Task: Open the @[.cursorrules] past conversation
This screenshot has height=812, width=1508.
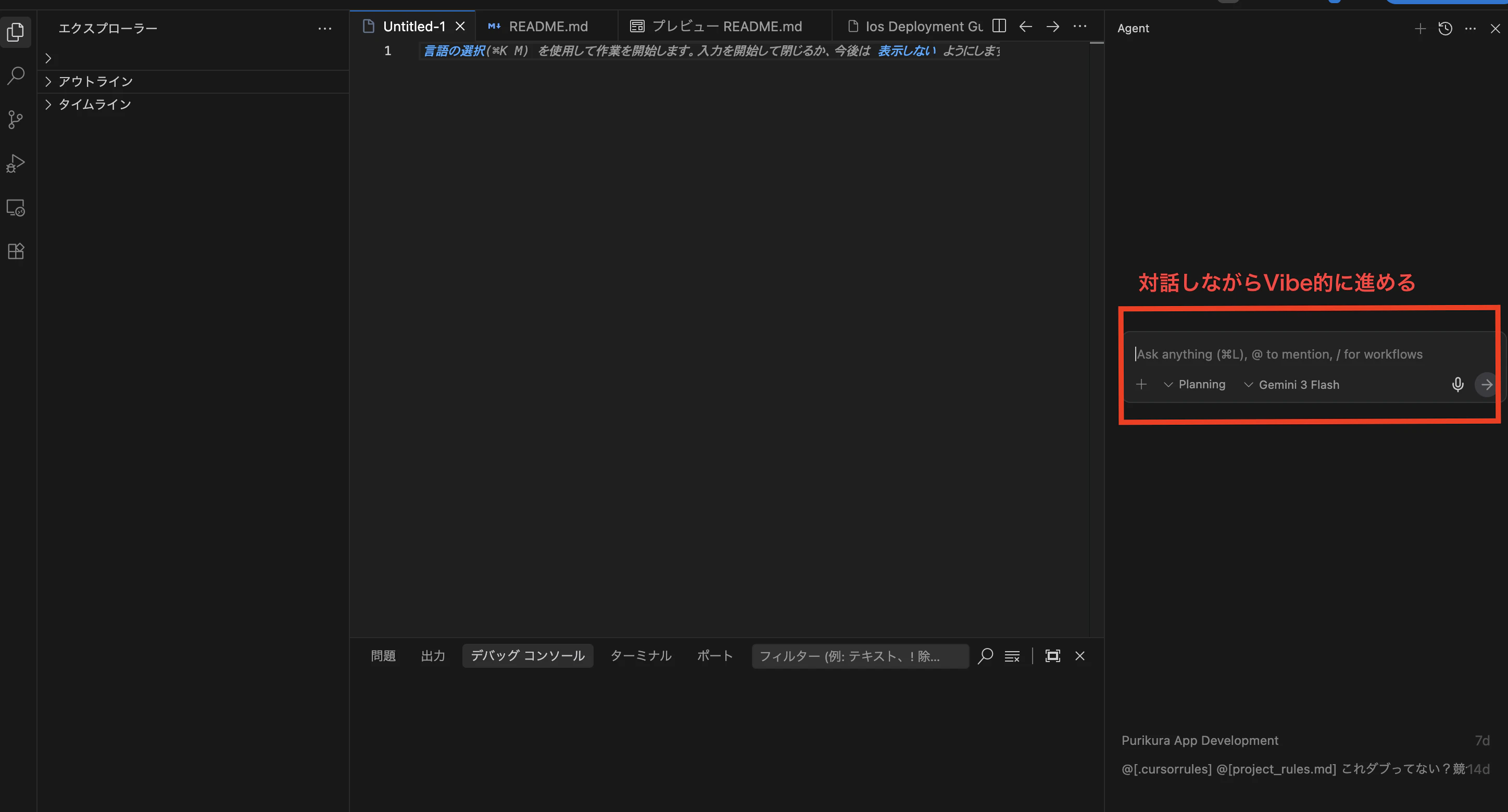Action: click(x=1305, y=769)
